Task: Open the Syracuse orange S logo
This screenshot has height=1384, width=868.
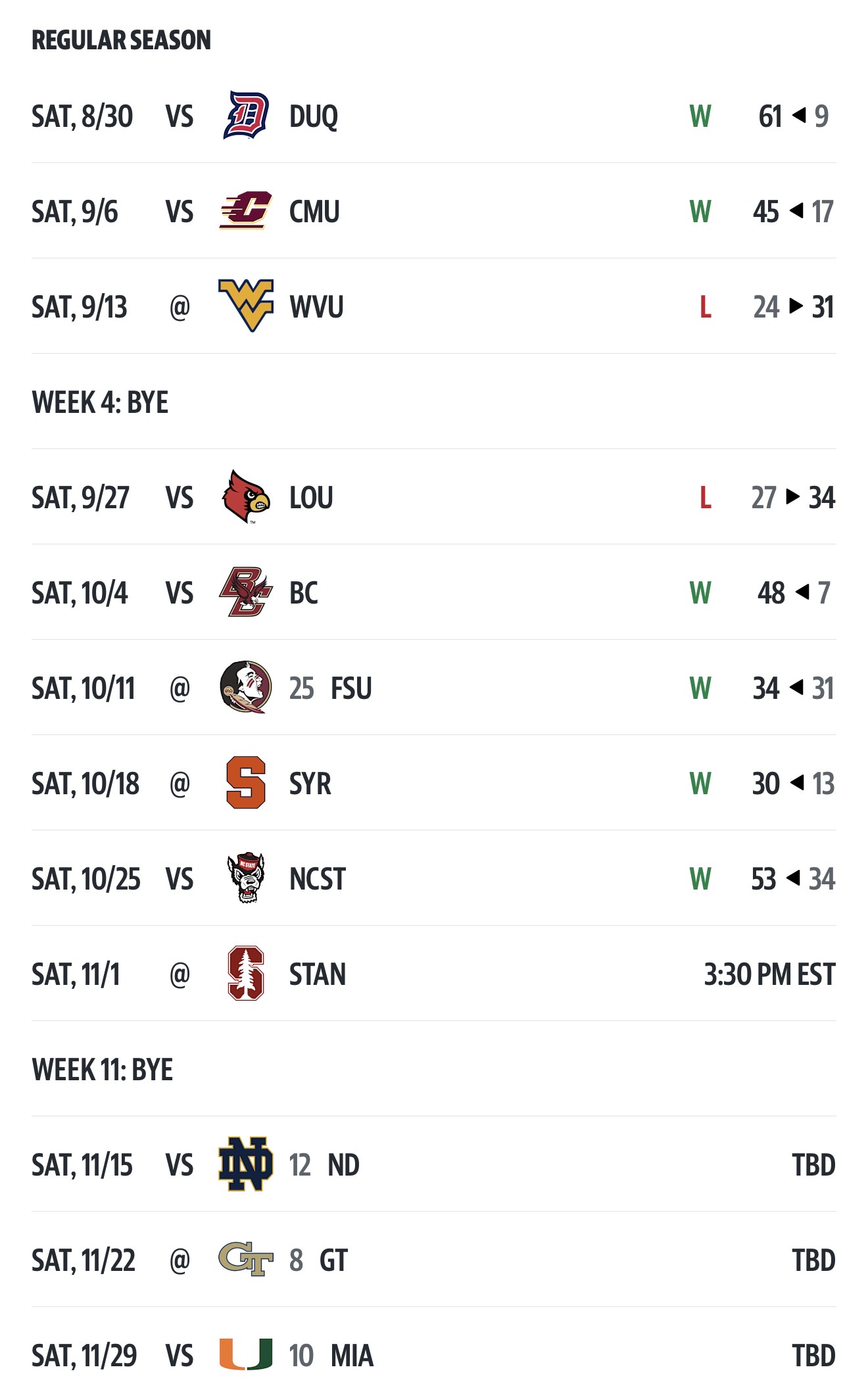Action: 246,783
